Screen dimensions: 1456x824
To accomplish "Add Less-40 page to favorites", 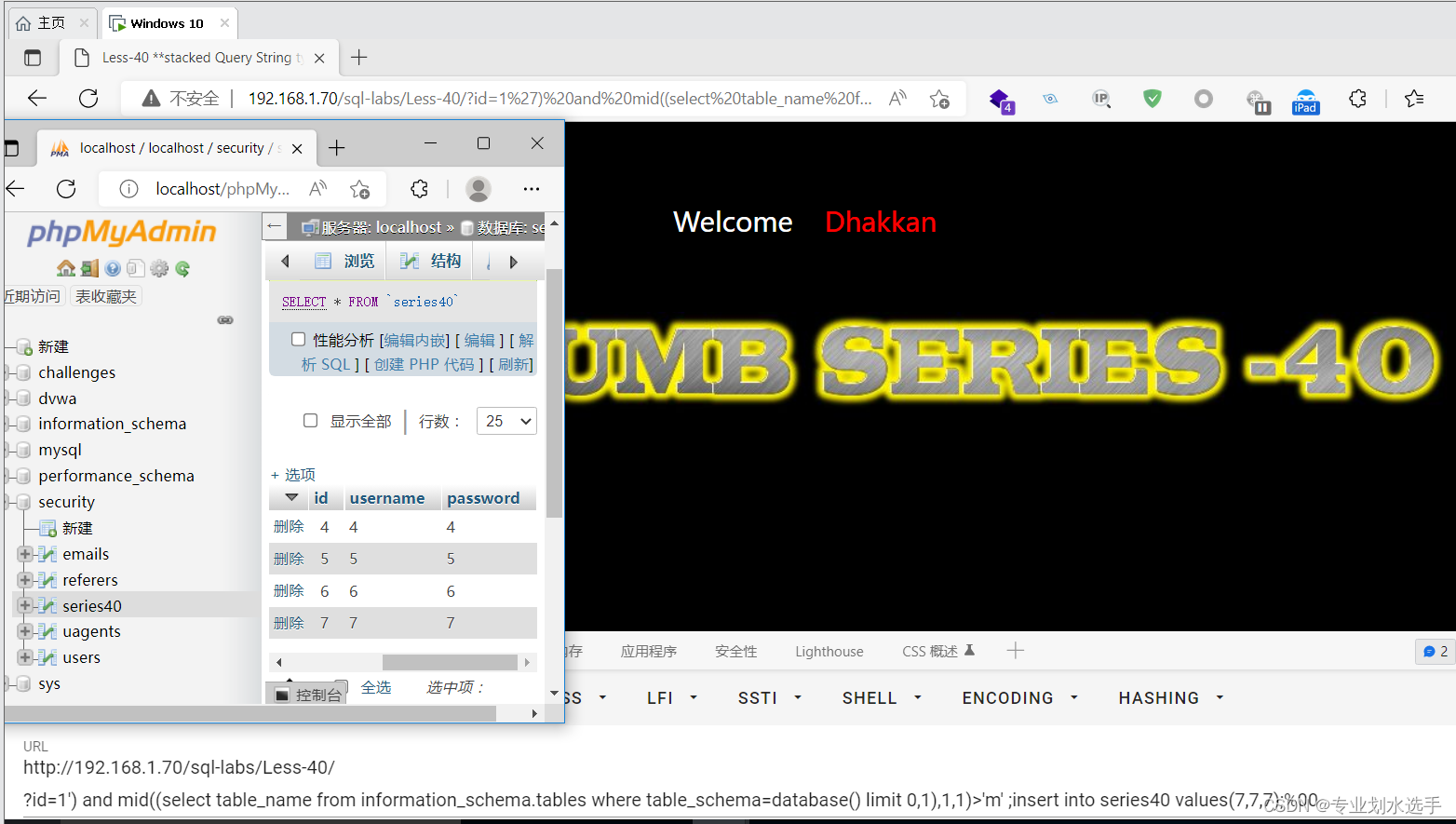I will [939, 98].
